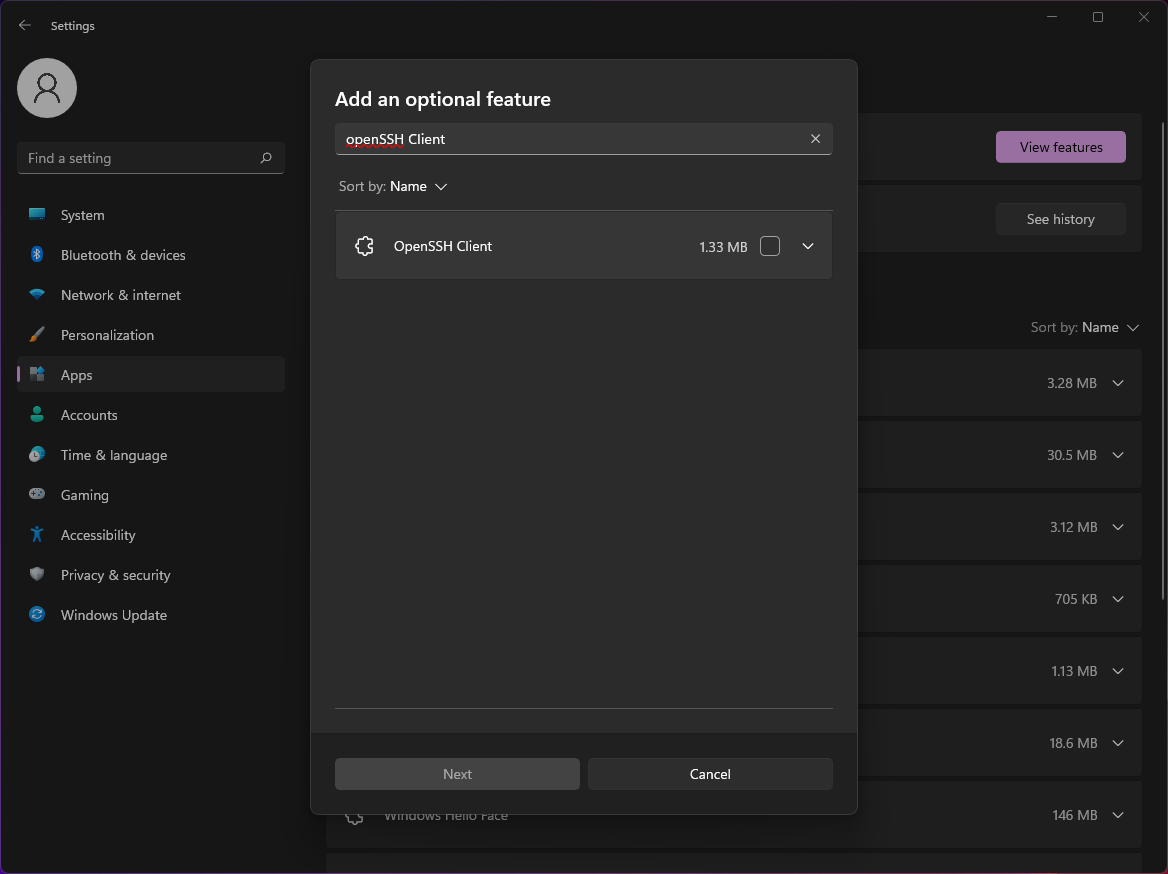The width and height of the screenshot is (1168, 874).
Task: Select Personalization in the sidebar
Action: [x=150, y=335]
